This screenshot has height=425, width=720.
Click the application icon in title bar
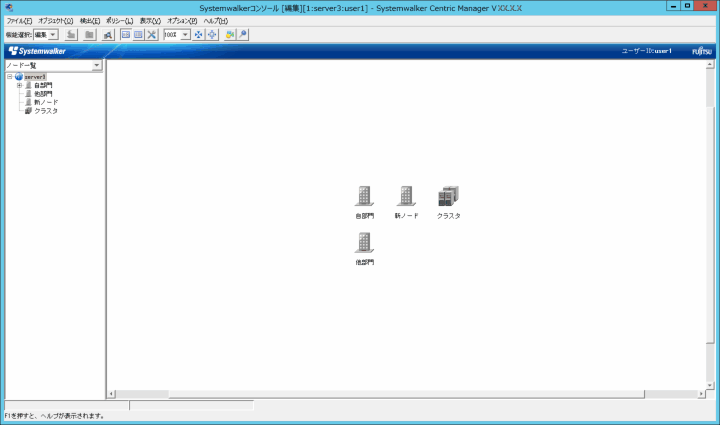click(9, 7)
